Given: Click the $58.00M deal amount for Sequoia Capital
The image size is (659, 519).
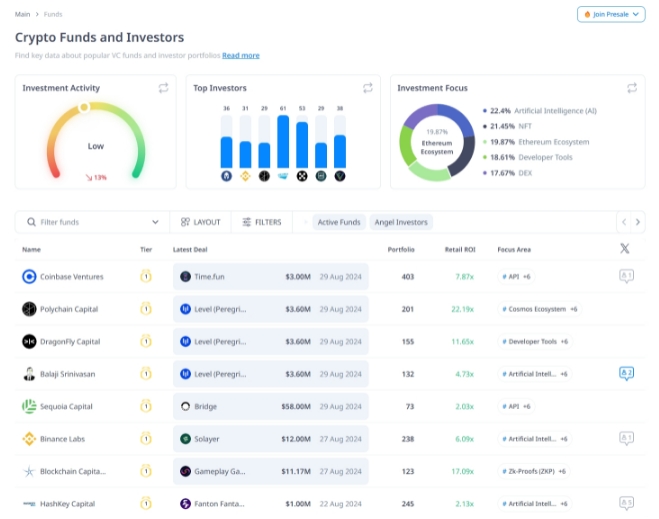Looking at the screenshot, I should 296,406.
